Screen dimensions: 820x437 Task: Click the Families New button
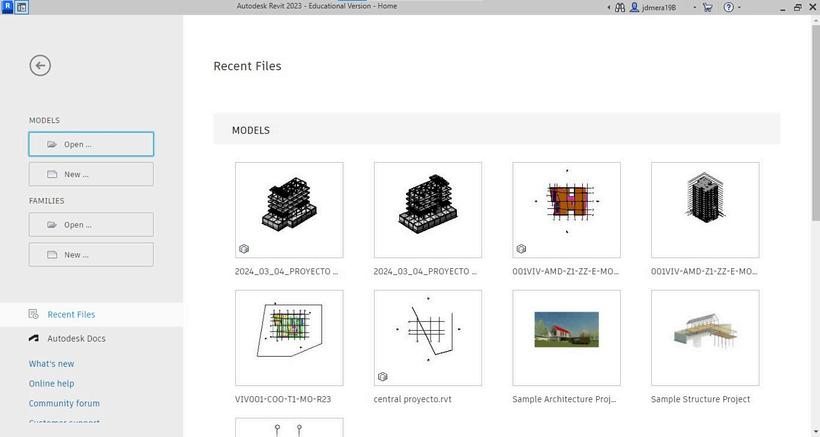pyautogui.click(x=91, y=255)
